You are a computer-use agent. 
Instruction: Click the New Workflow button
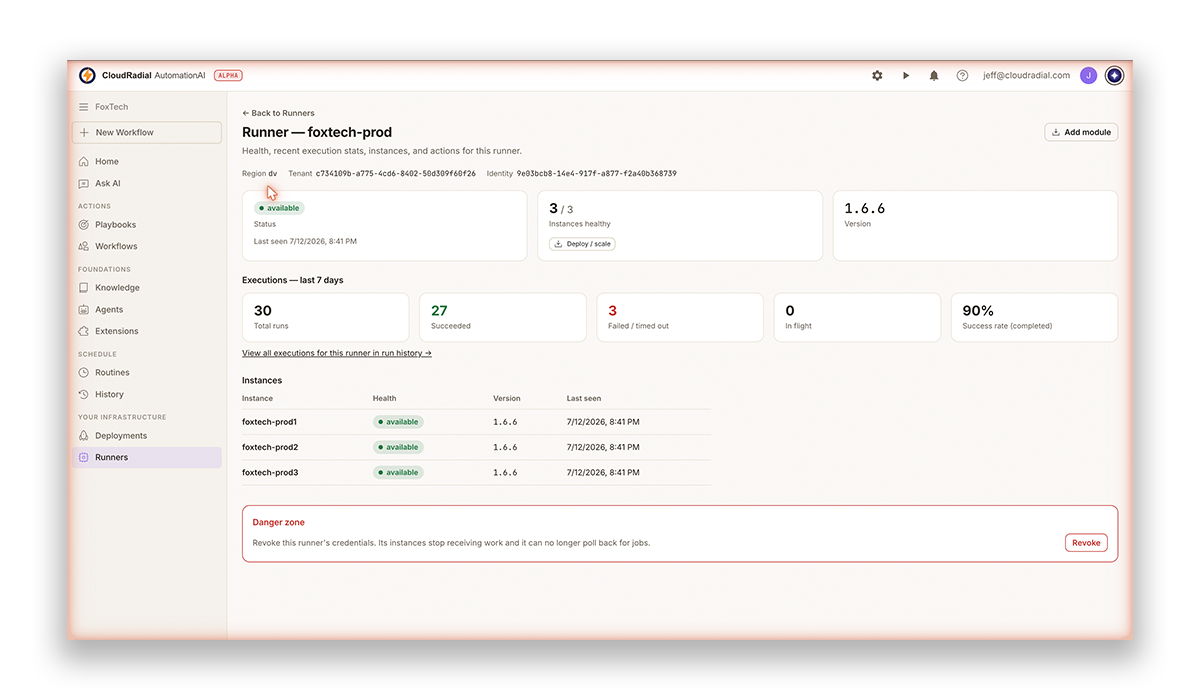coord(147,132)
